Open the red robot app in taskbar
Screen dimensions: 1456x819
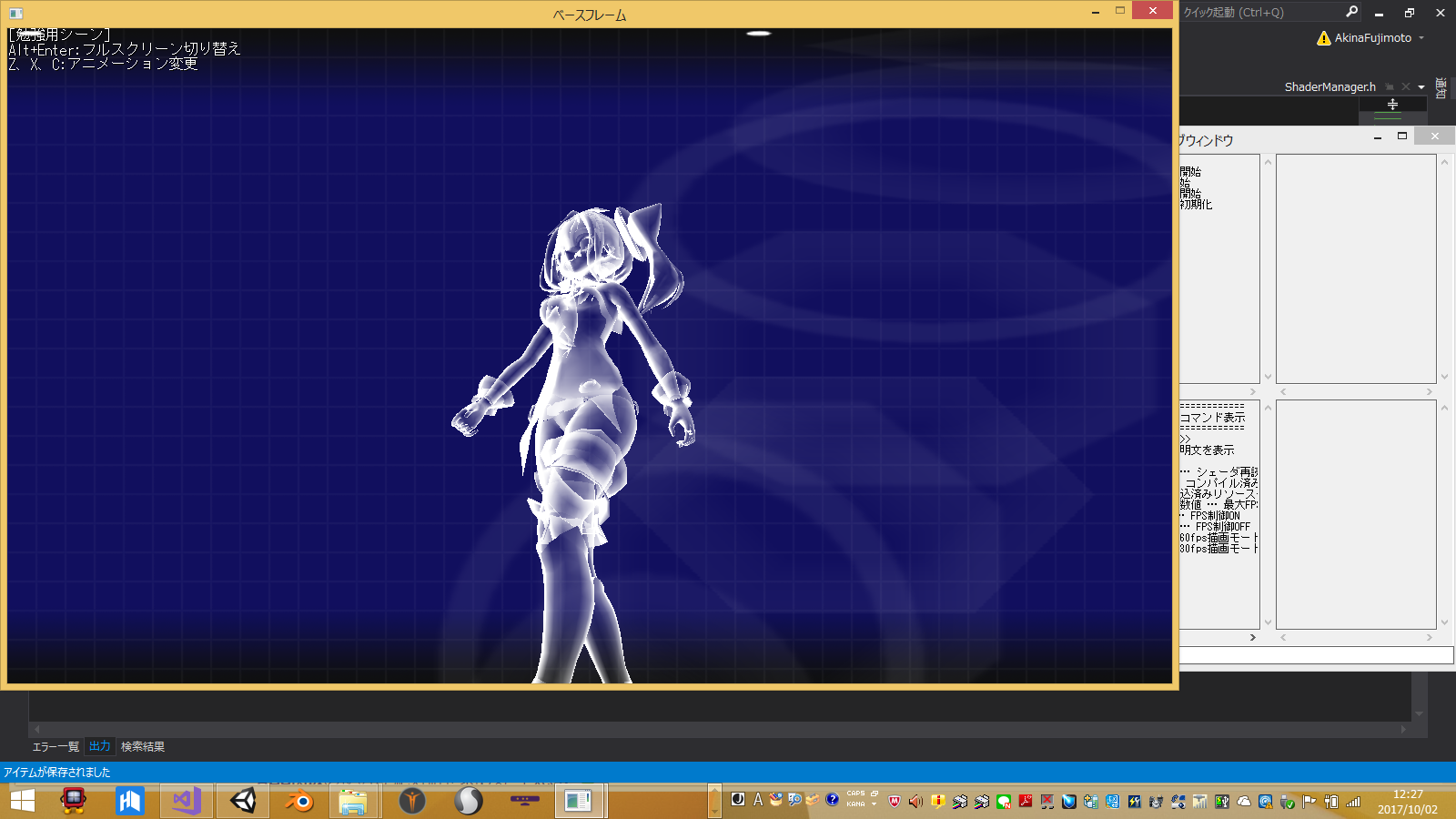pyautogui.click(x=73, y=801)
